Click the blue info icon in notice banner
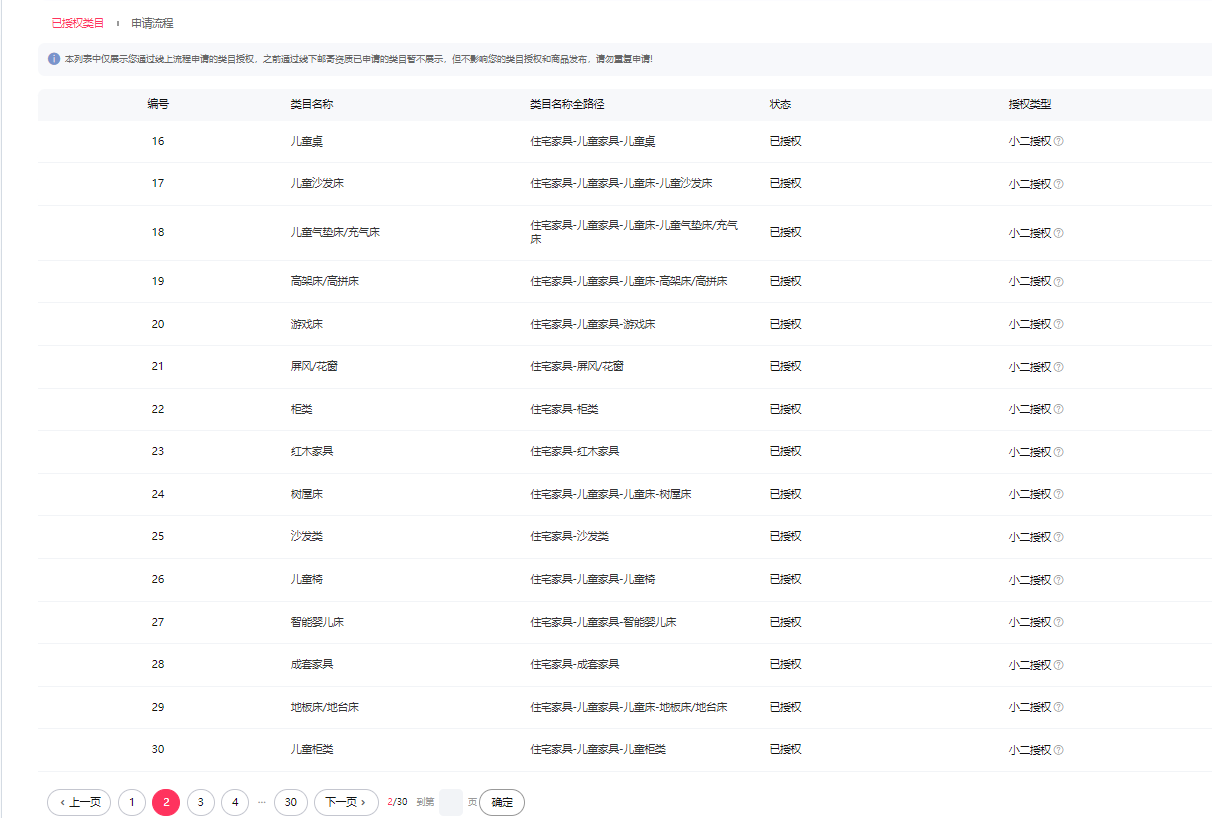This screenshot has width=1212, height=818. [x=54, y=59]
